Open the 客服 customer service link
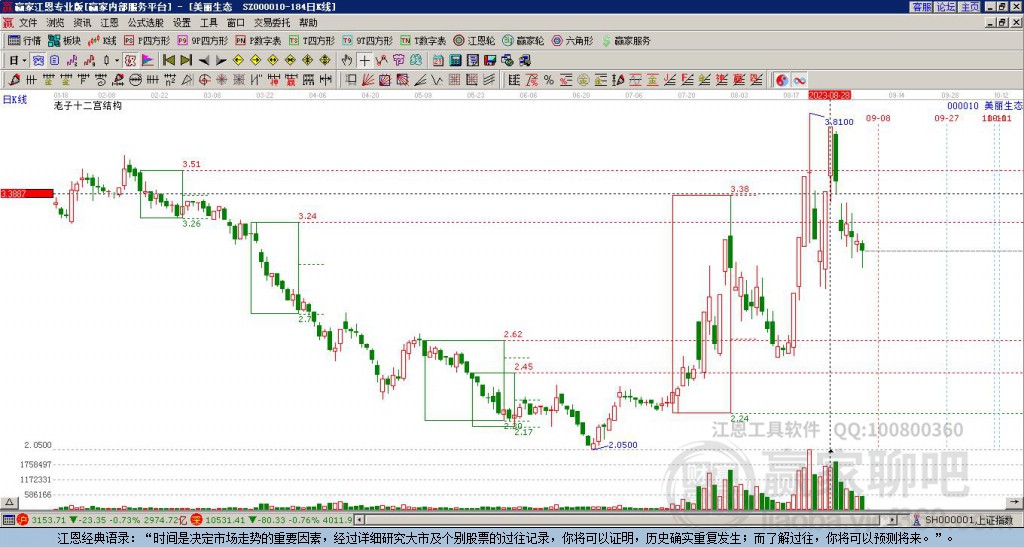The height and width of the screenshot is (548, 1024). (x=921, y=7)
